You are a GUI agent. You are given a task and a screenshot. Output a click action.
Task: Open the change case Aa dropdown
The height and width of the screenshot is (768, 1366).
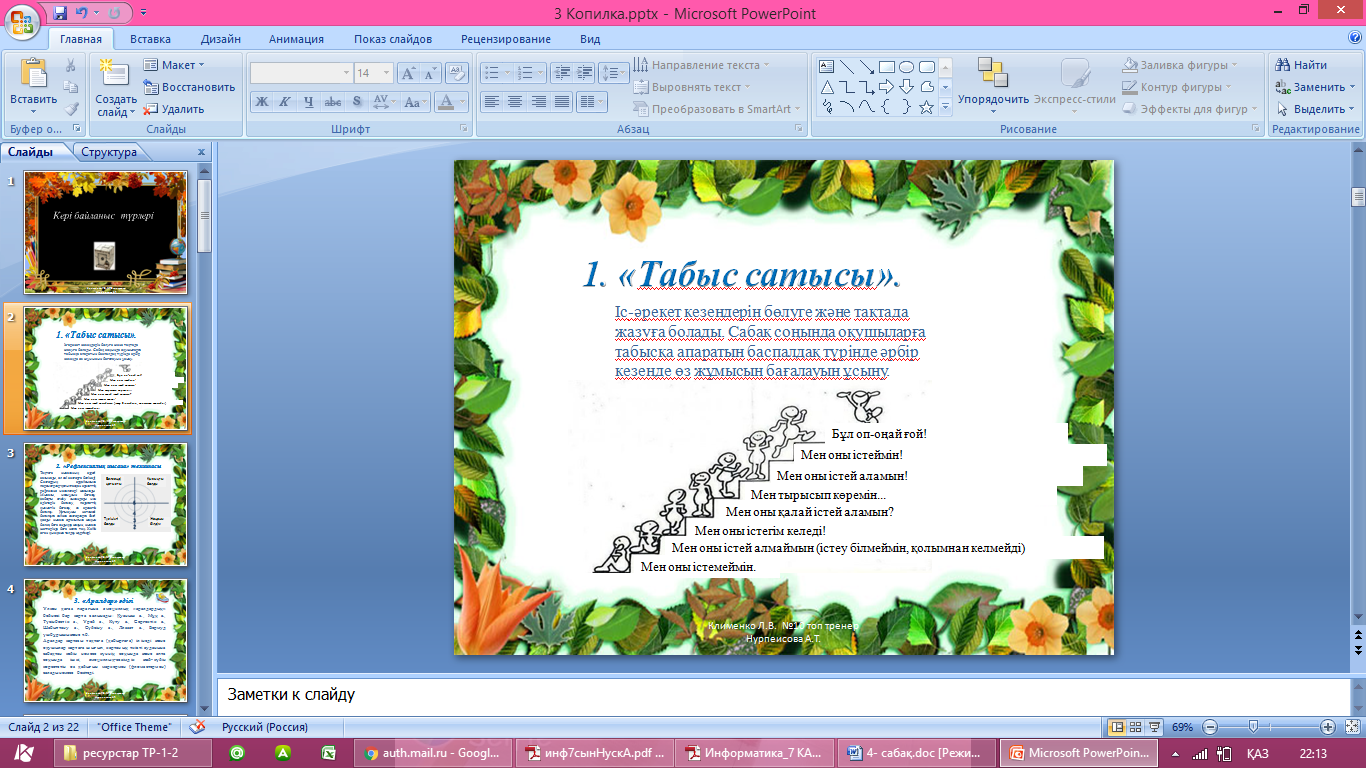click(x=414, y=102)
